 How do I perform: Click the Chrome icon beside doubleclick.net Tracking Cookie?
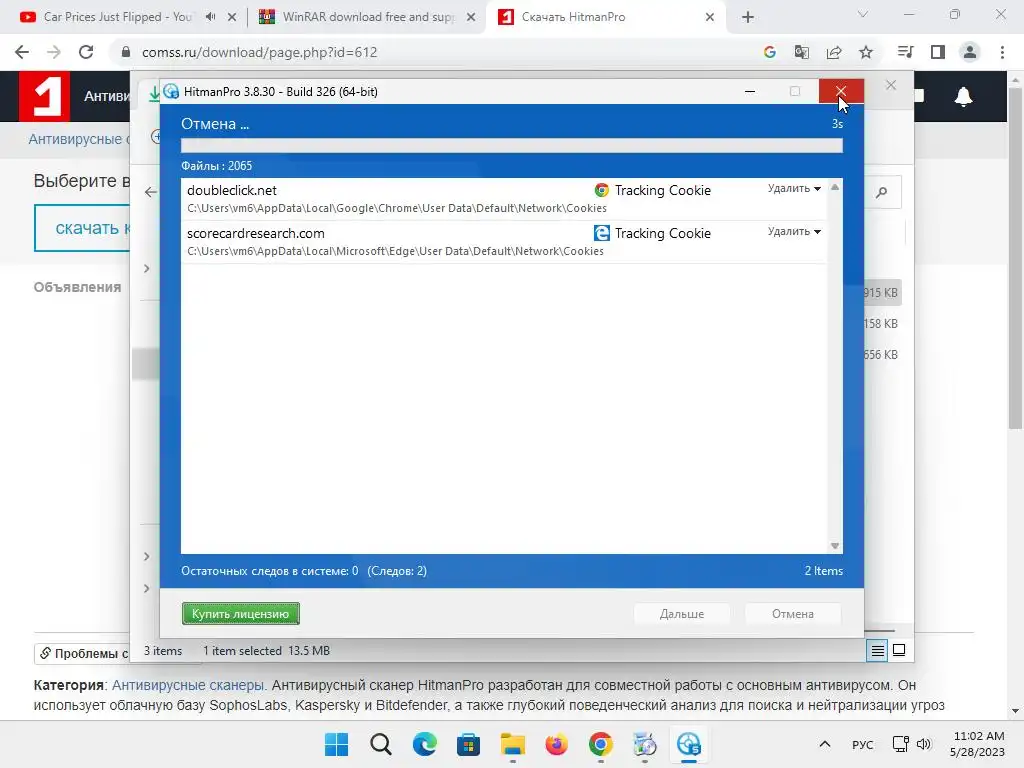(x=601, y=190)
